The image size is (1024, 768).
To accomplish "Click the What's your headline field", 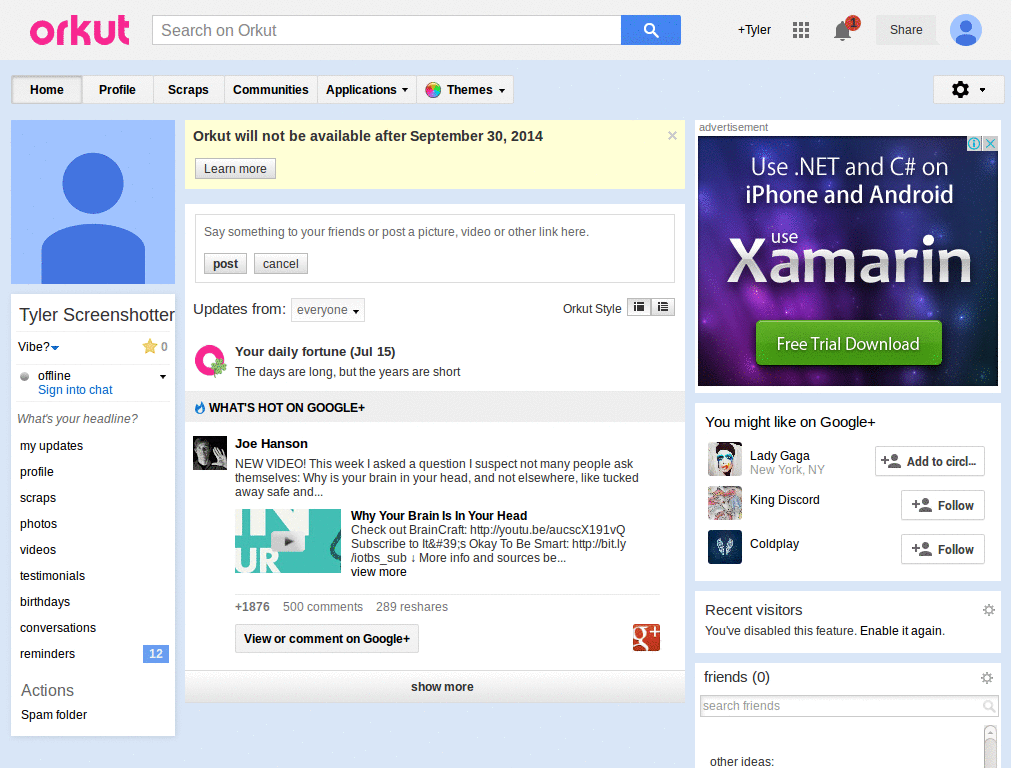I will pos(78,419).
